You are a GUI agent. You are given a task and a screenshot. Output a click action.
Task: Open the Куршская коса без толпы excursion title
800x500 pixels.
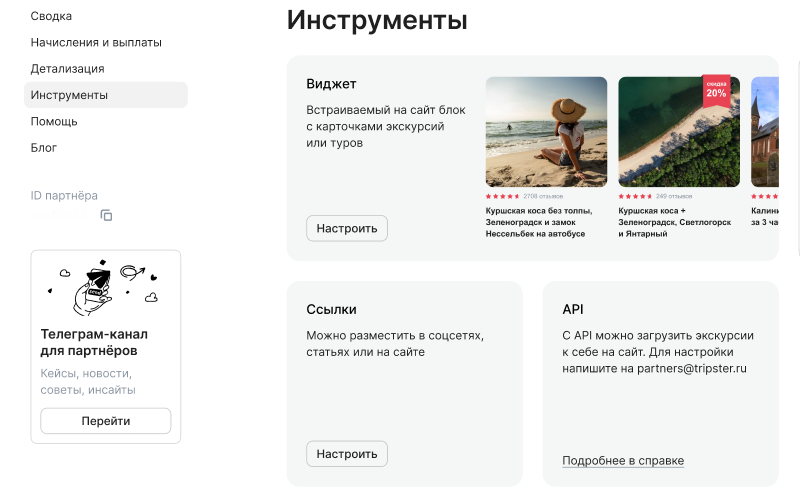point(540,222)
